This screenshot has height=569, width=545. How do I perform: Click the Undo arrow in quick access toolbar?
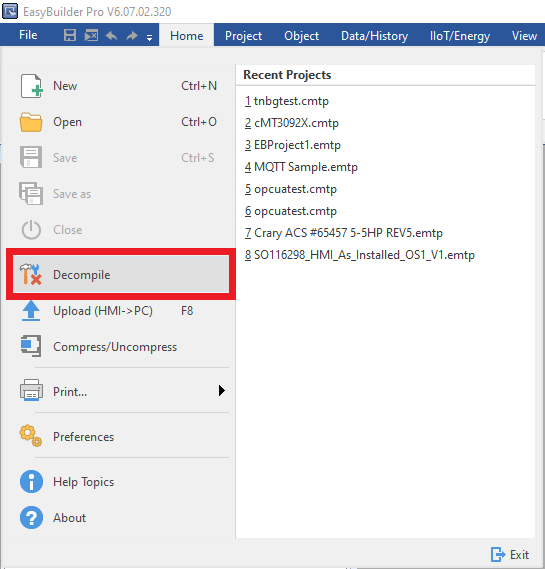(x=111, y=36)
